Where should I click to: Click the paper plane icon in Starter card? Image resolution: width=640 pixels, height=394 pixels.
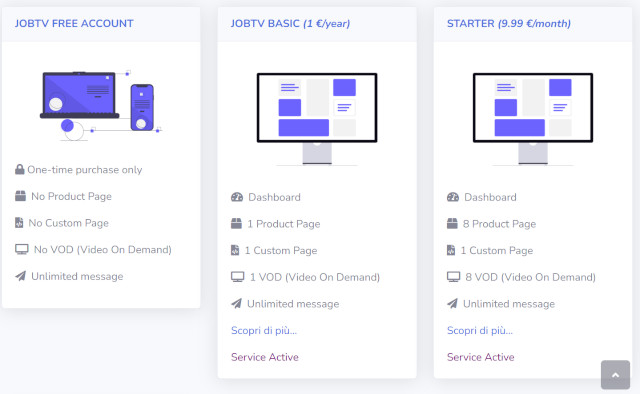tap(452, 303)
